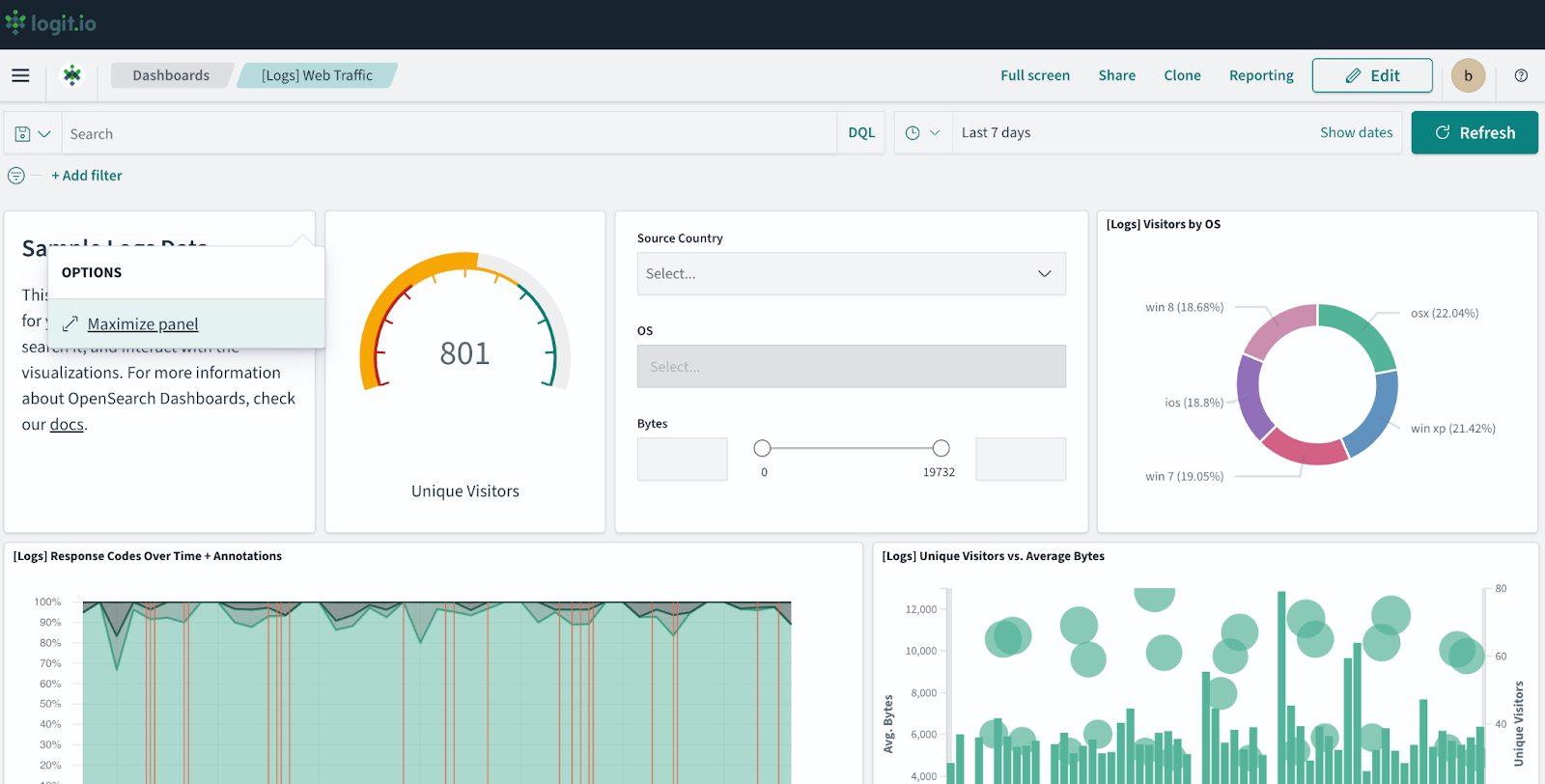Toggle the DQL query language switch

860,133
